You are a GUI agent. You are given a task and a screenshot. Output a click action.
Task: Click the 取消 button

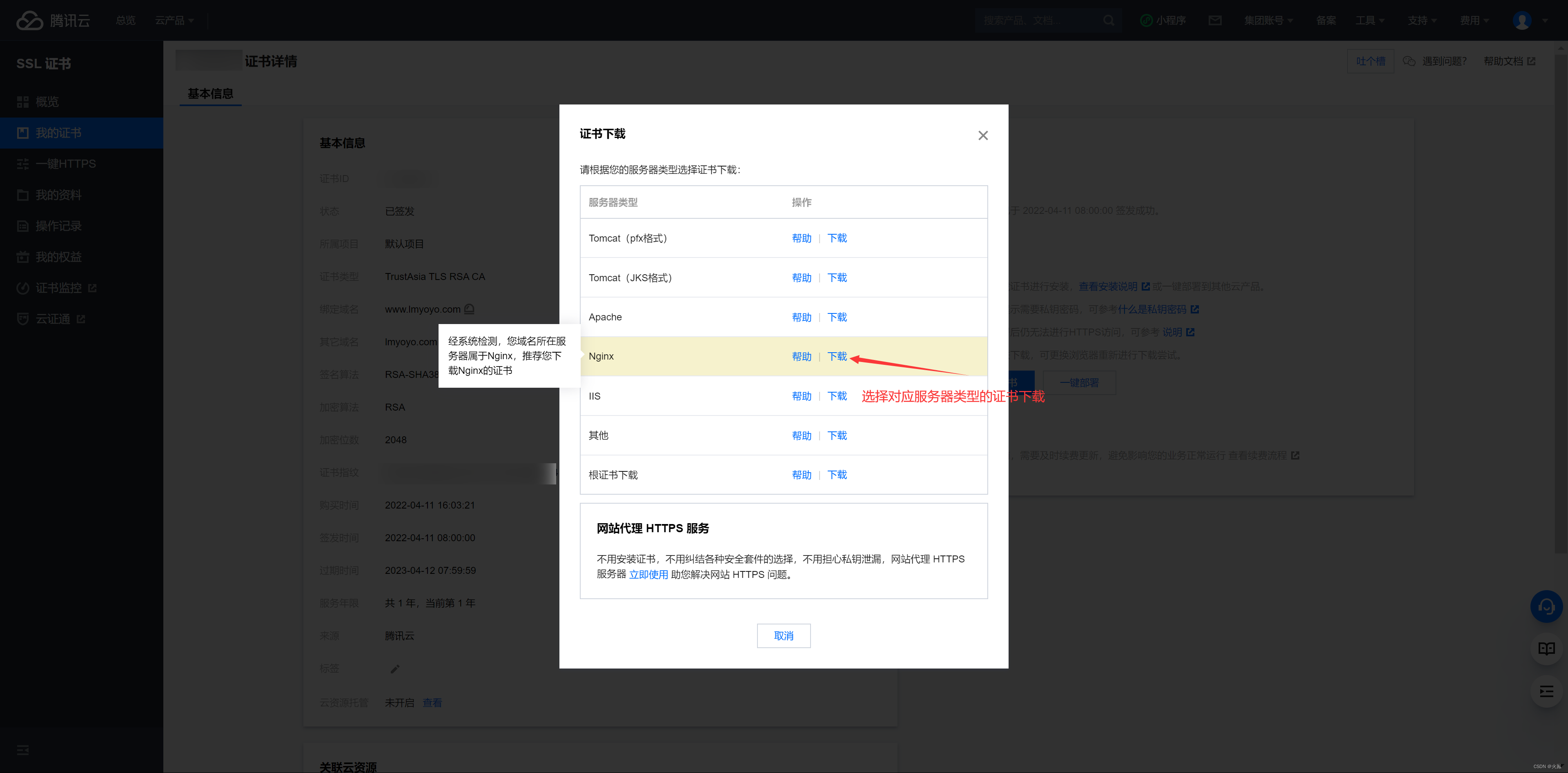pos(784,635)
